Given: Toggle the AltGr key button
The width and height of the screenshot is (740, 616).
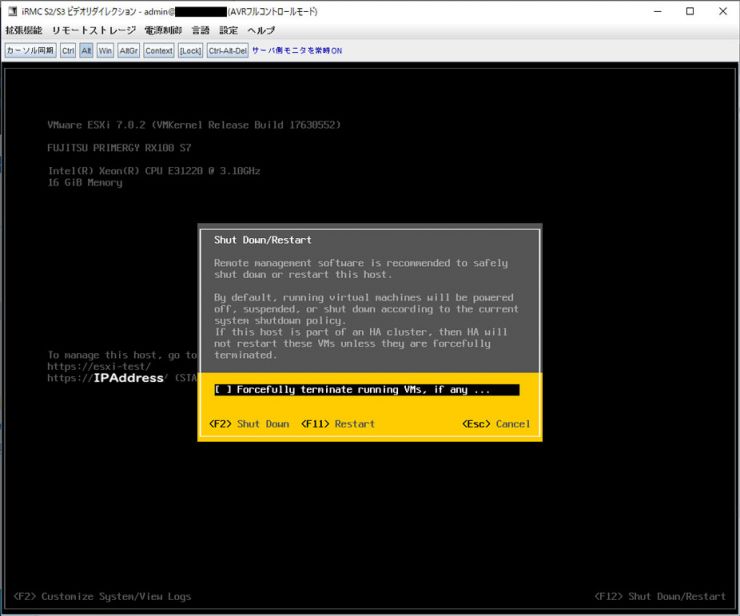Looking at the screenshot, I should tap(128, 51).
